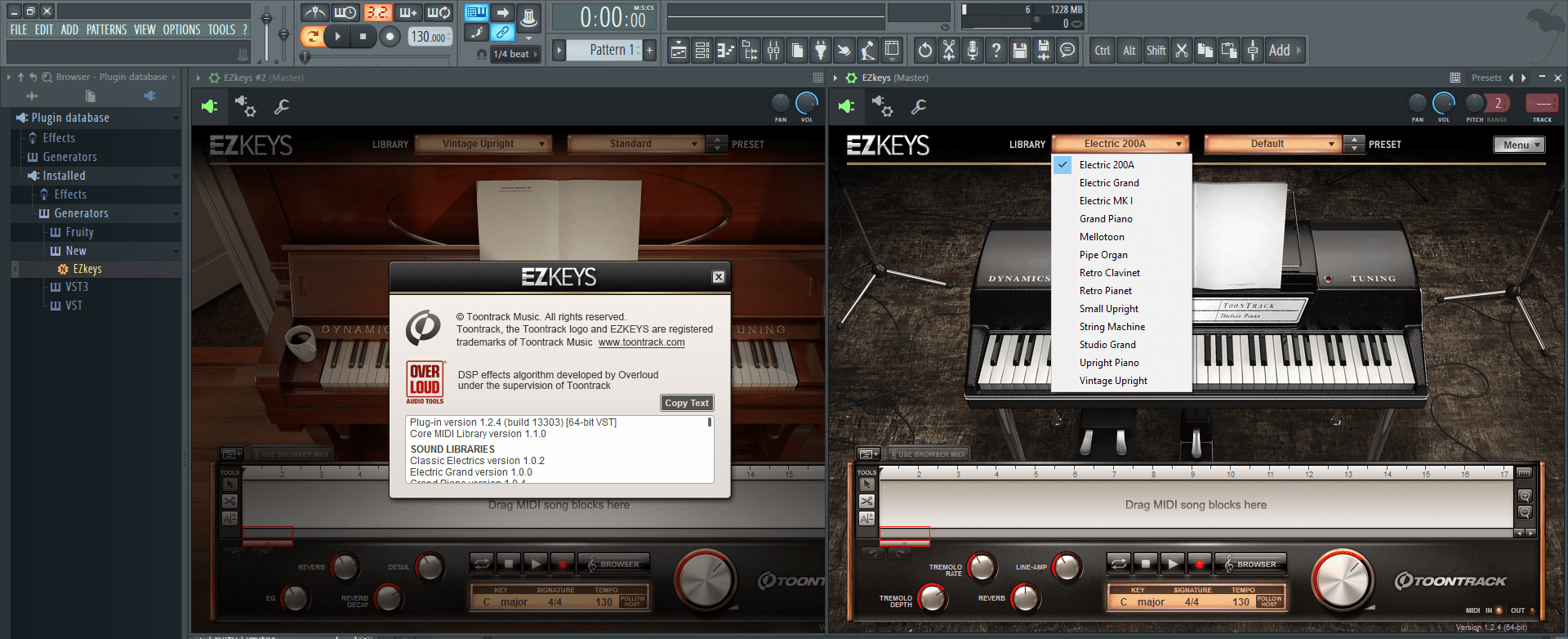
Task: Open the Menu dropdown in right EZkeys
Action: click(1519, 145)
